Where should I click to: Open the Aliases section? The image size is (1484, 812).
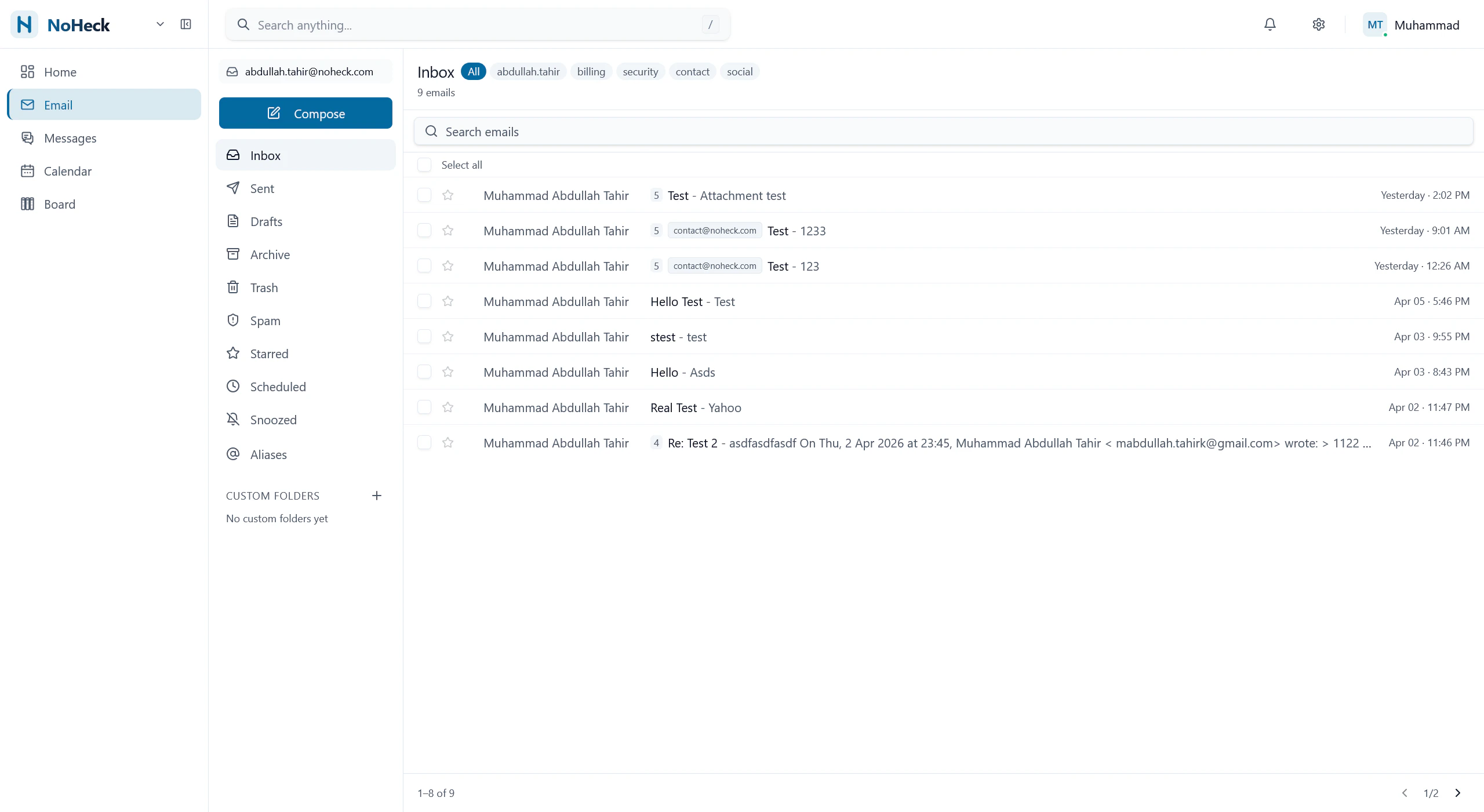click(268, 454)
